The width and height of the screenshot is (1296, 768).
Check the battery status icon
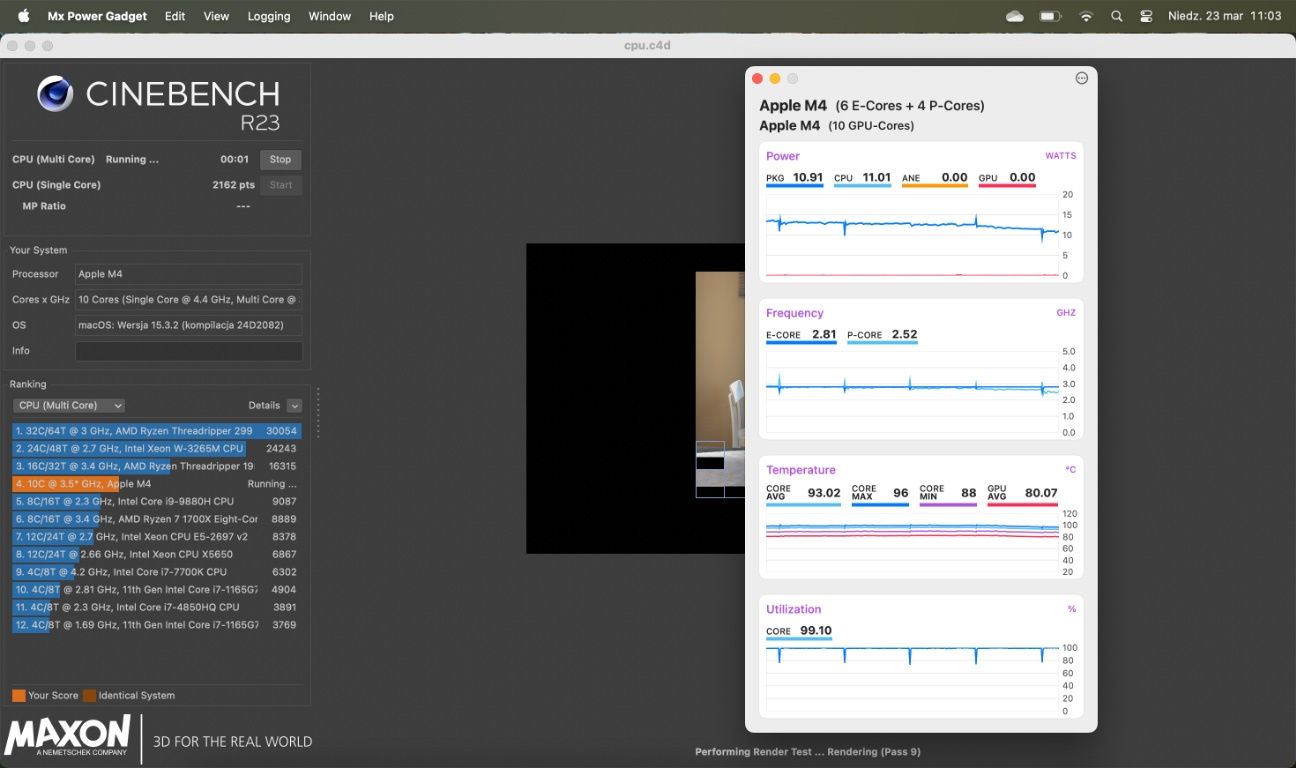click(x=1050, y=16)
